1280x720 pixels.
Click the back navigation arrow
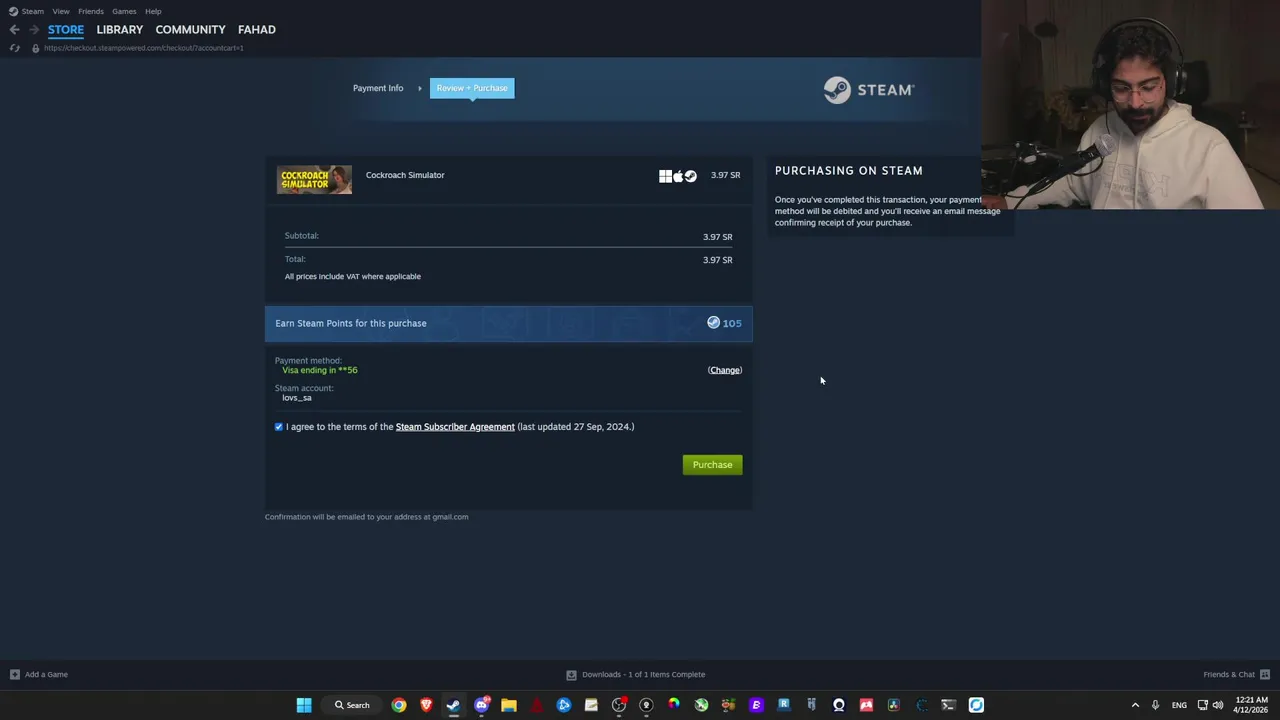pyautogui.click(x=14, y=30)
